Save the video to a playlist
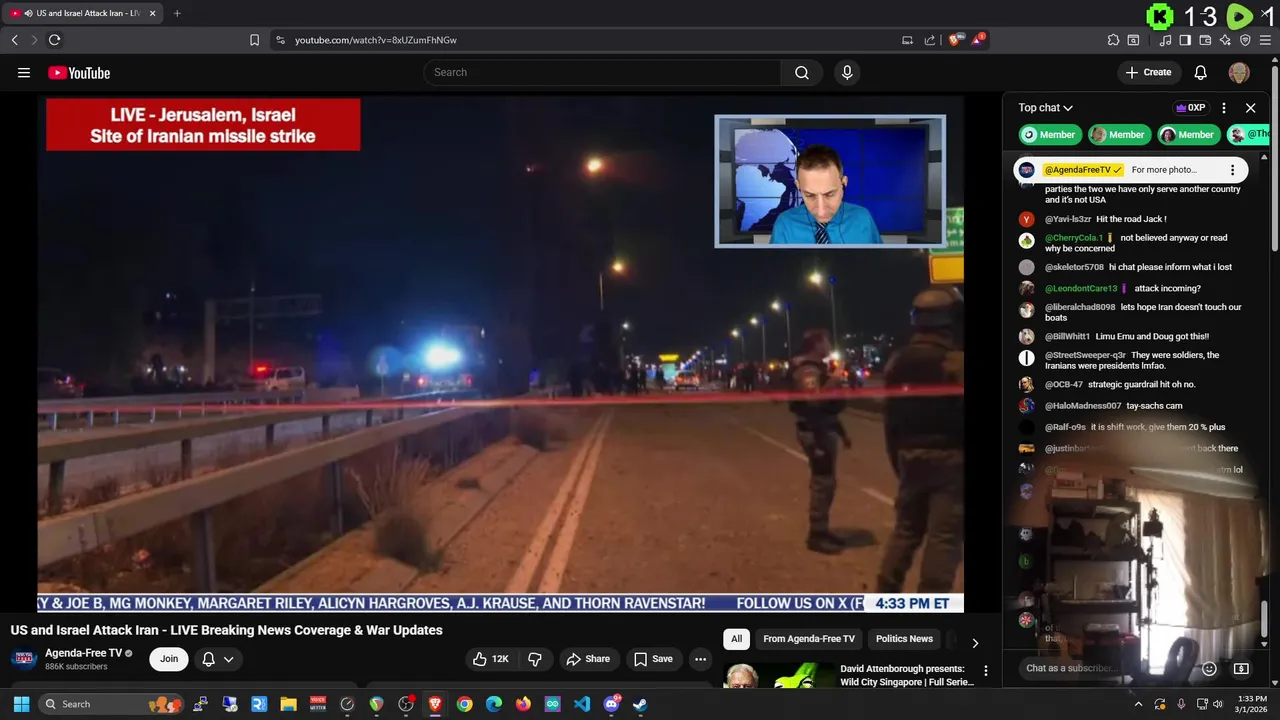 [x=653, y=659]
